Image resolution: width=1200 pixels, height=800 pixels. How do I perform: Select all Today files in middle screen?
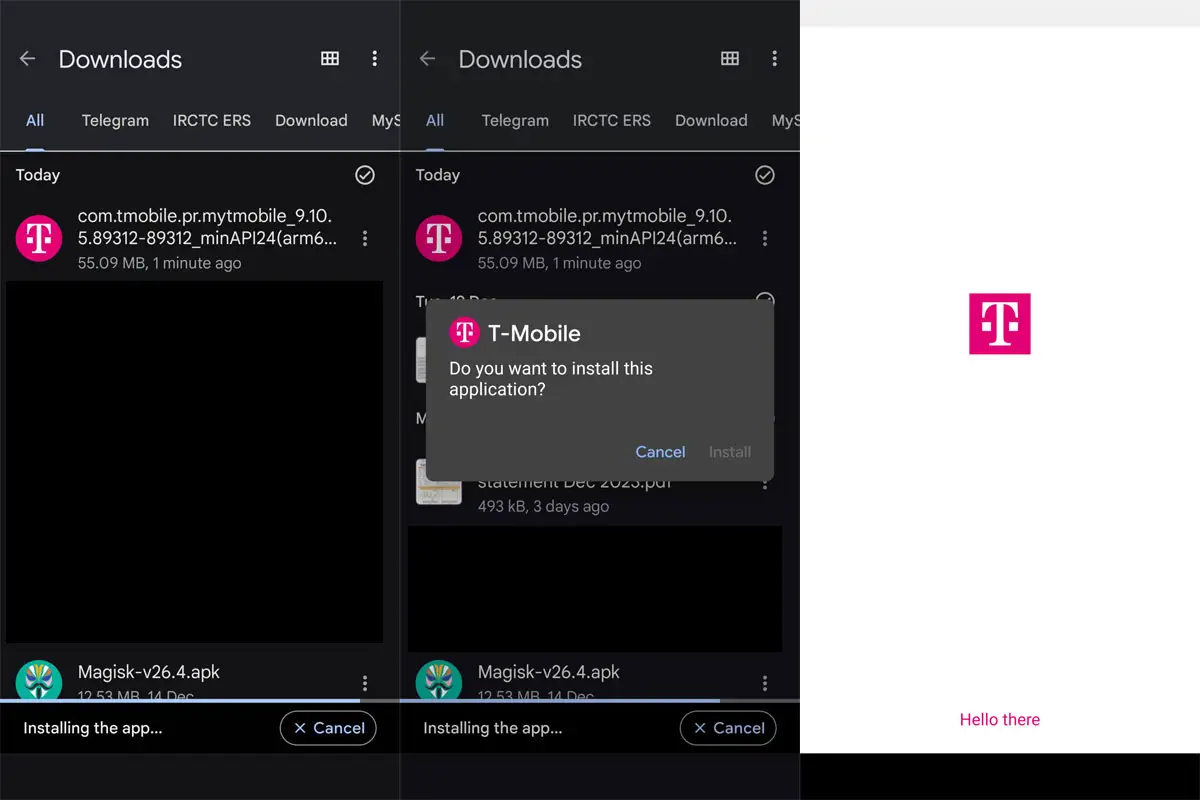click(x=765, y=175)
